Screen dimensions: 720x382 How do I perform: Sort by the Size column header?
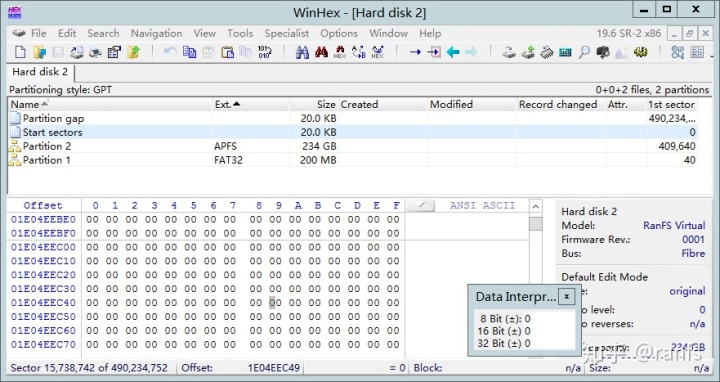pos(314,104)
